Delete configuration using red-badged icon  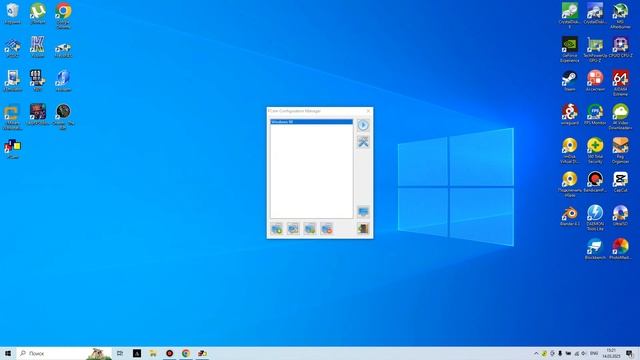coord(327,229)
